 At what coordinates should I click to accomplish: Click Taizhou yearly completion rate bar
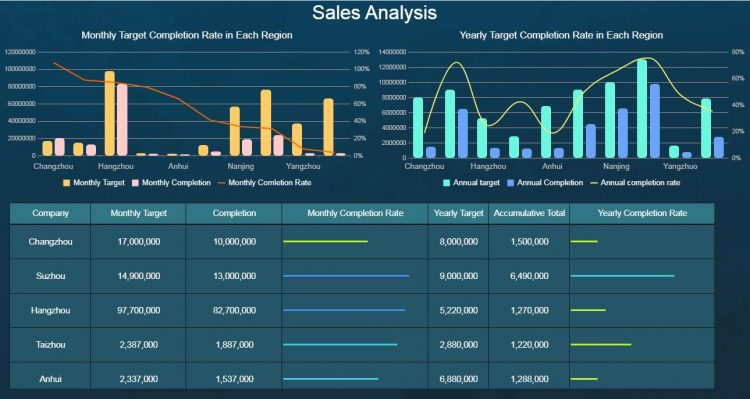[x=601, y=344]
